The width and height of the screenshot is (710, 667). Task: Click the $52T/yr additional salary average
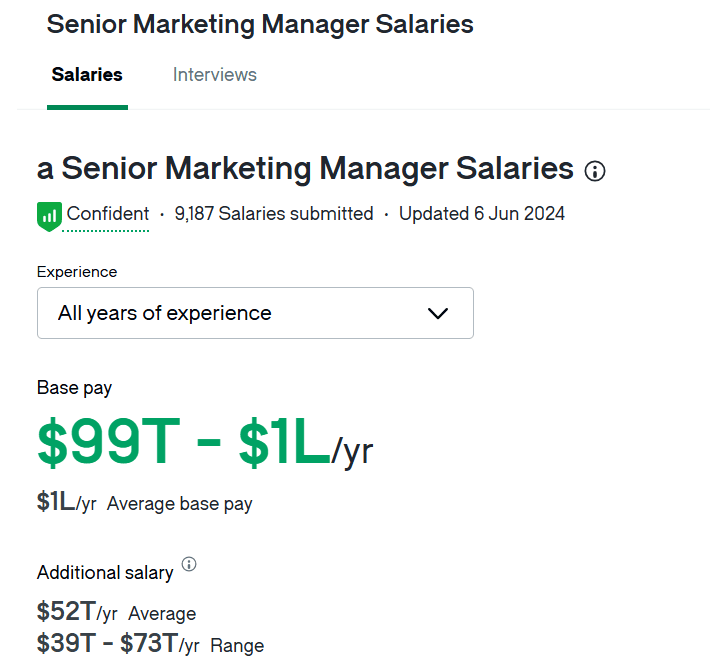pos(77,612)
